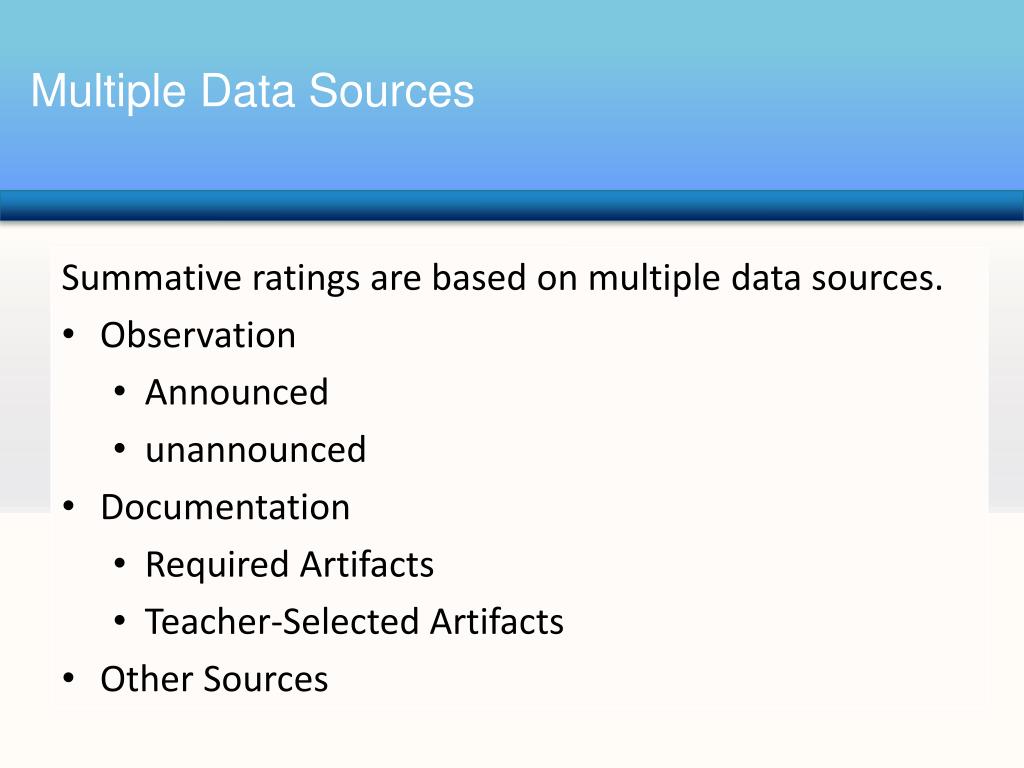This screenshot has width=1024, height=768.
Task: Click the bullet dot before 'Teacher-Selected Artifacts'
Action: coord(120,623)
